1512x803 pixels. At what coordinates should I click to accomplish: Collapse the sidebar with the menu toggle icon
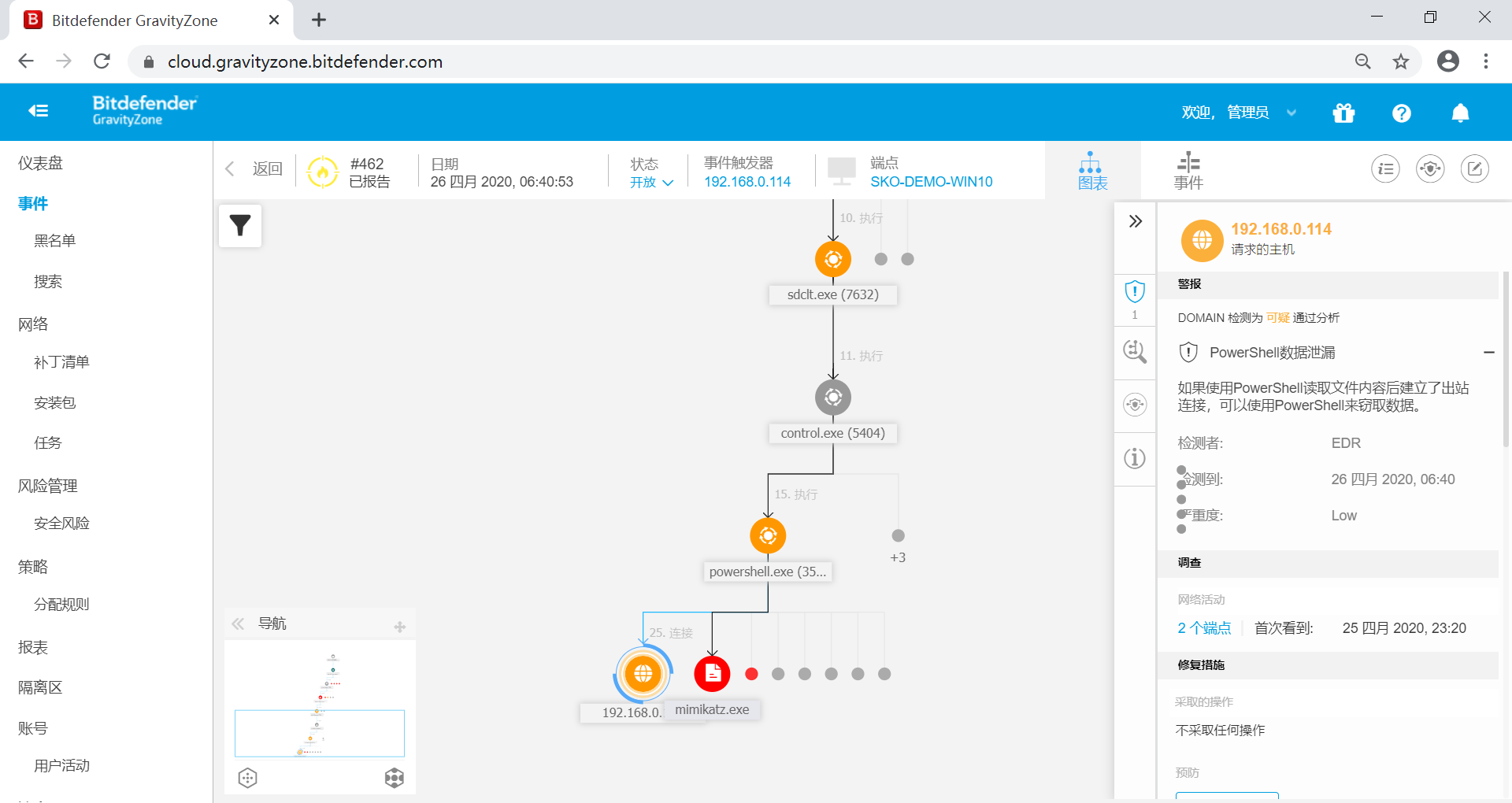click(x=38, y=111)
